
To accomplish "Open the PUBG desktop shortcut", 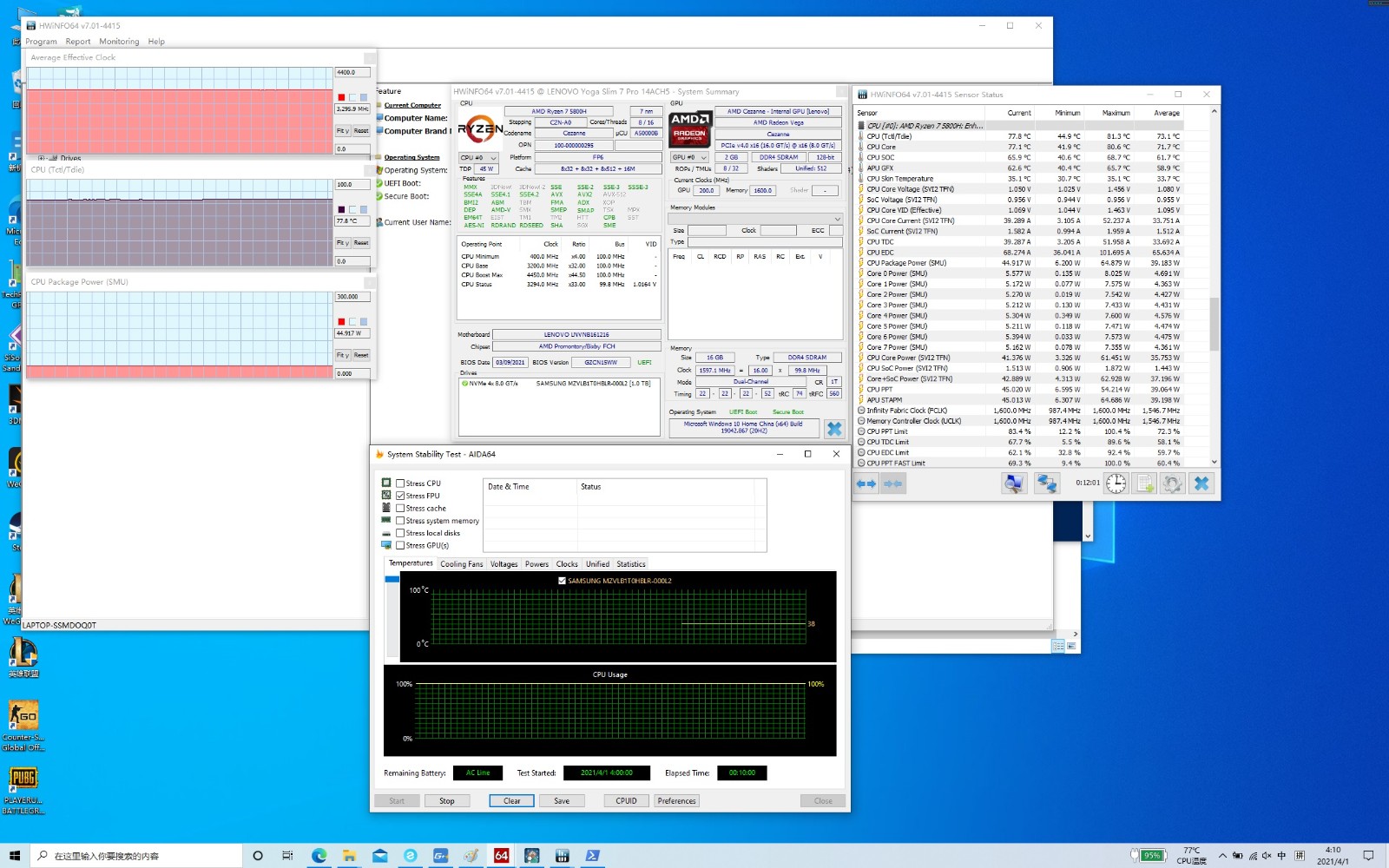I will (x=23, y=790).
